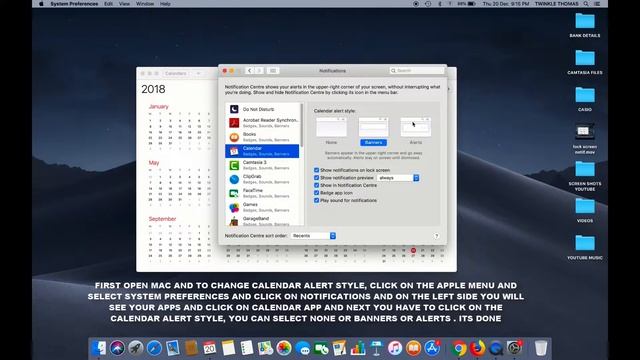This screenshot has width=640, height=360.
Task: Open Launchpad from the Dock
Action: [x=136, y=348]
